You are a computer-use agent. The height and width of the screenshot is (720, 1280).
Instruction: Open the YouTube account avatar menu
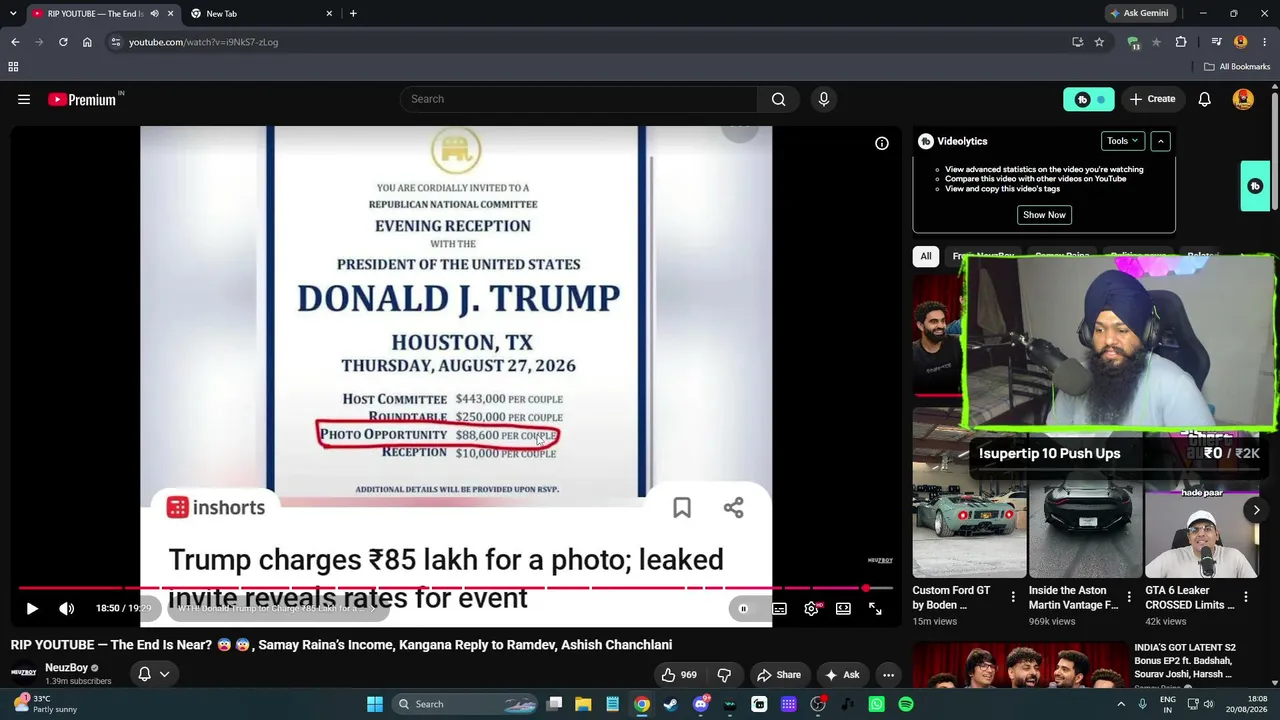[x=1243, y=99]
